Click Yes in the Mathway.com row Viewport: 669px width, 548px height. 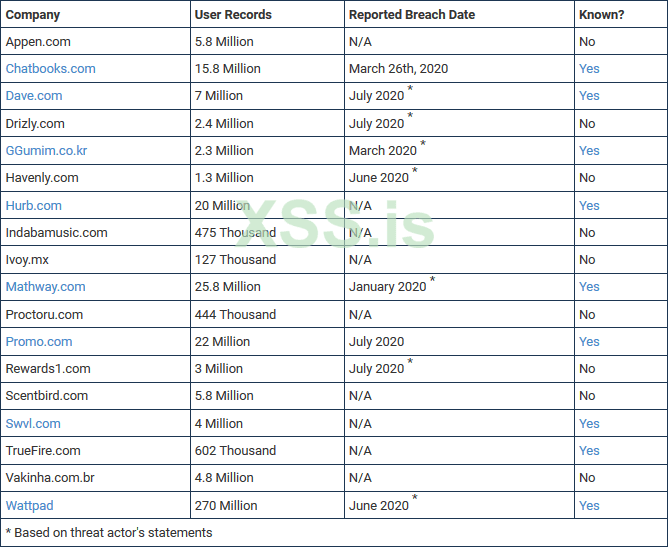coord(589,287)
